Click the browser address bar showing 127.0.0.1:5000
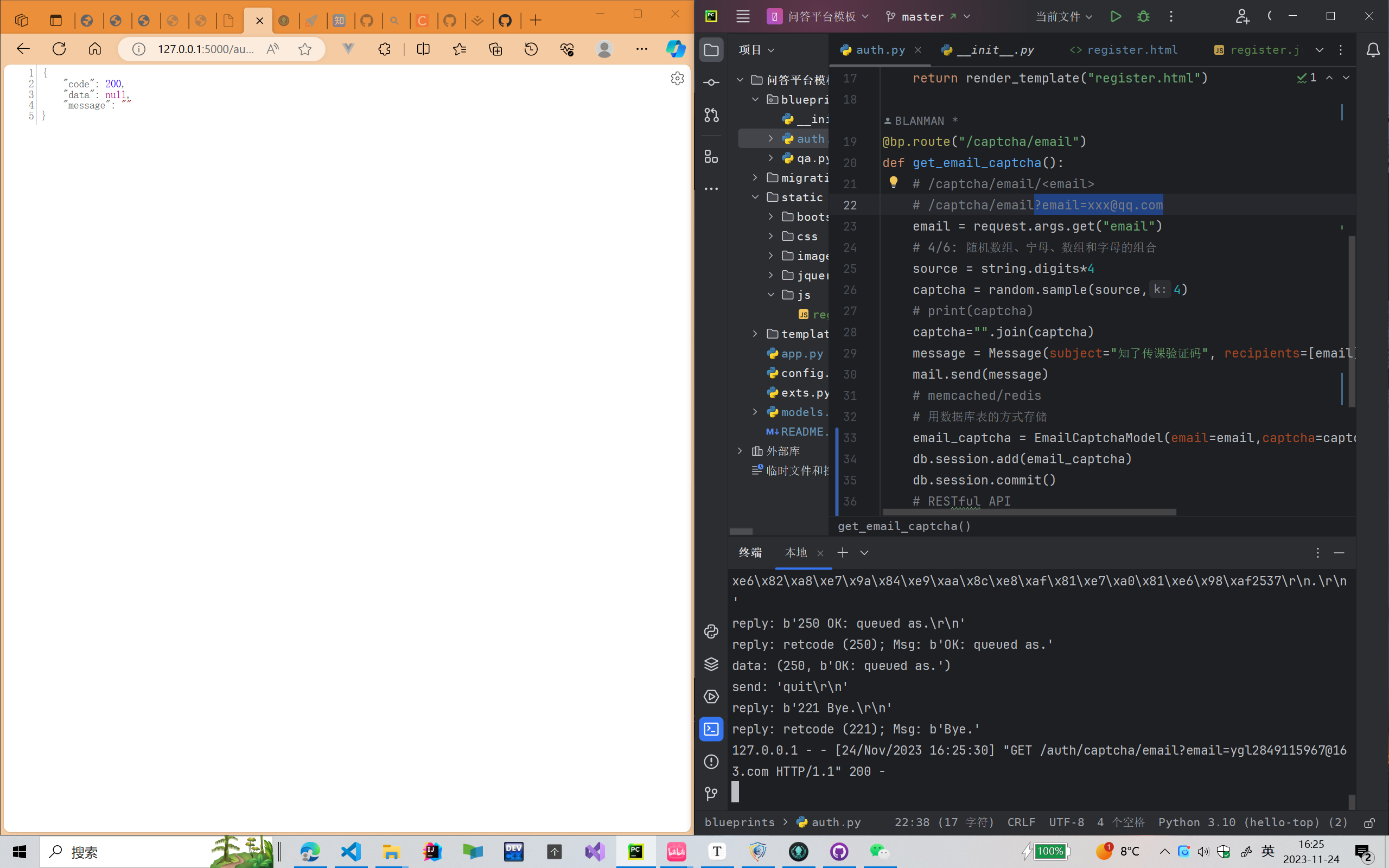Image resolution: width=1389 pixels, height=868 pixels. (206, 49)
